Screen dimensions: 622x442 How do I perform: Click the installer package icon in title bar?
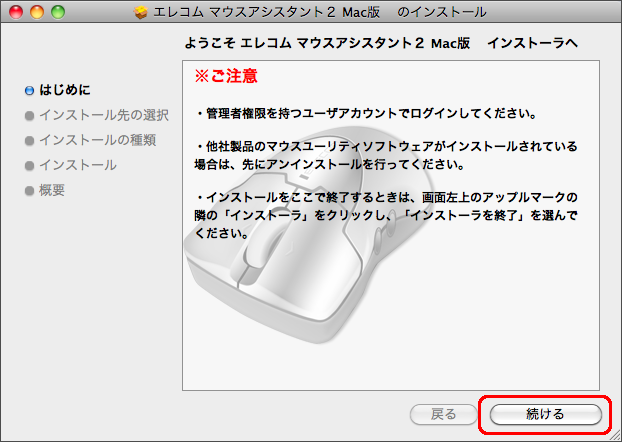point(140,12)
